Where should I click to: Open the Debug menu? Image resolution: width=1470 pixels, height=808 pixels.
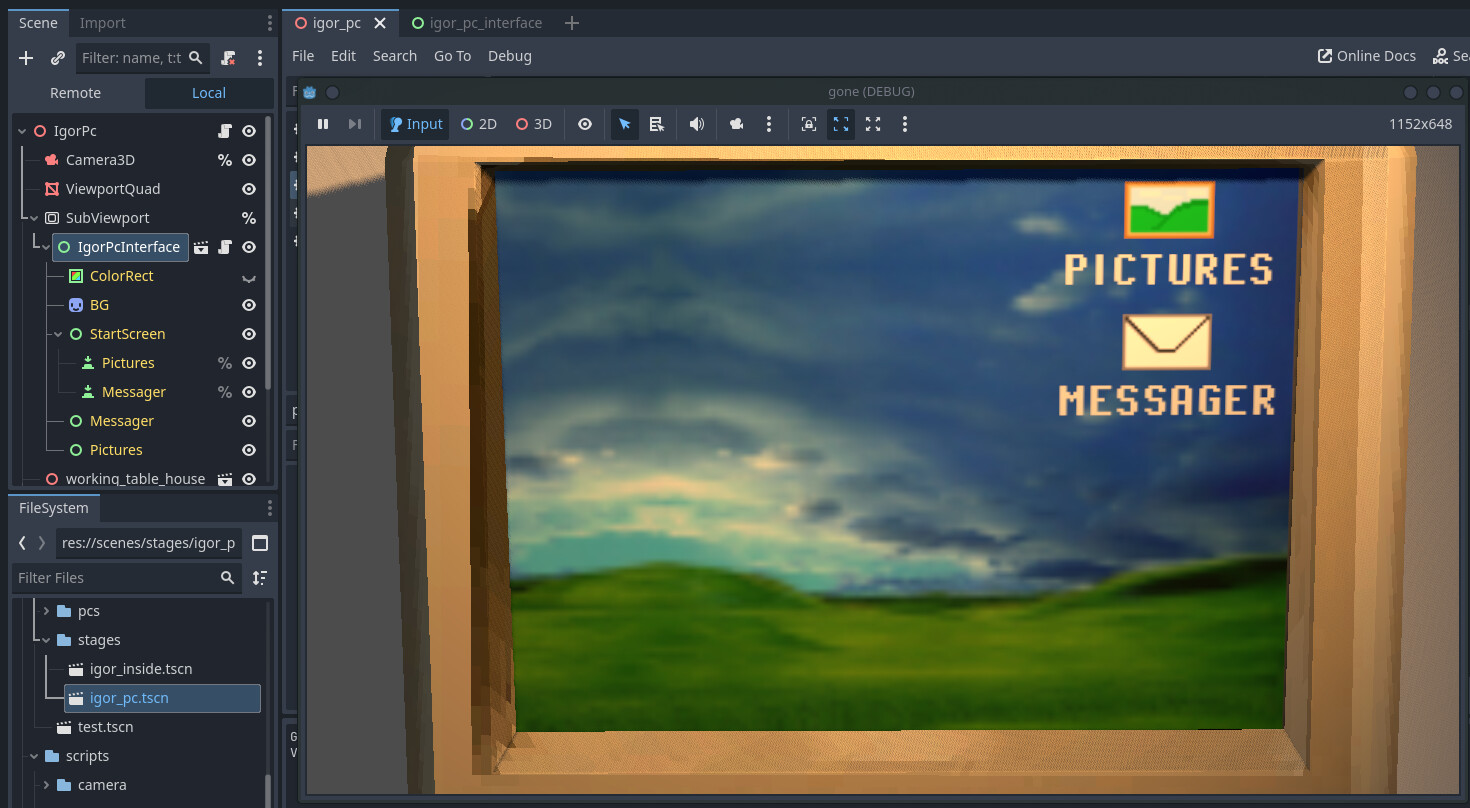[x=509, y=56]
